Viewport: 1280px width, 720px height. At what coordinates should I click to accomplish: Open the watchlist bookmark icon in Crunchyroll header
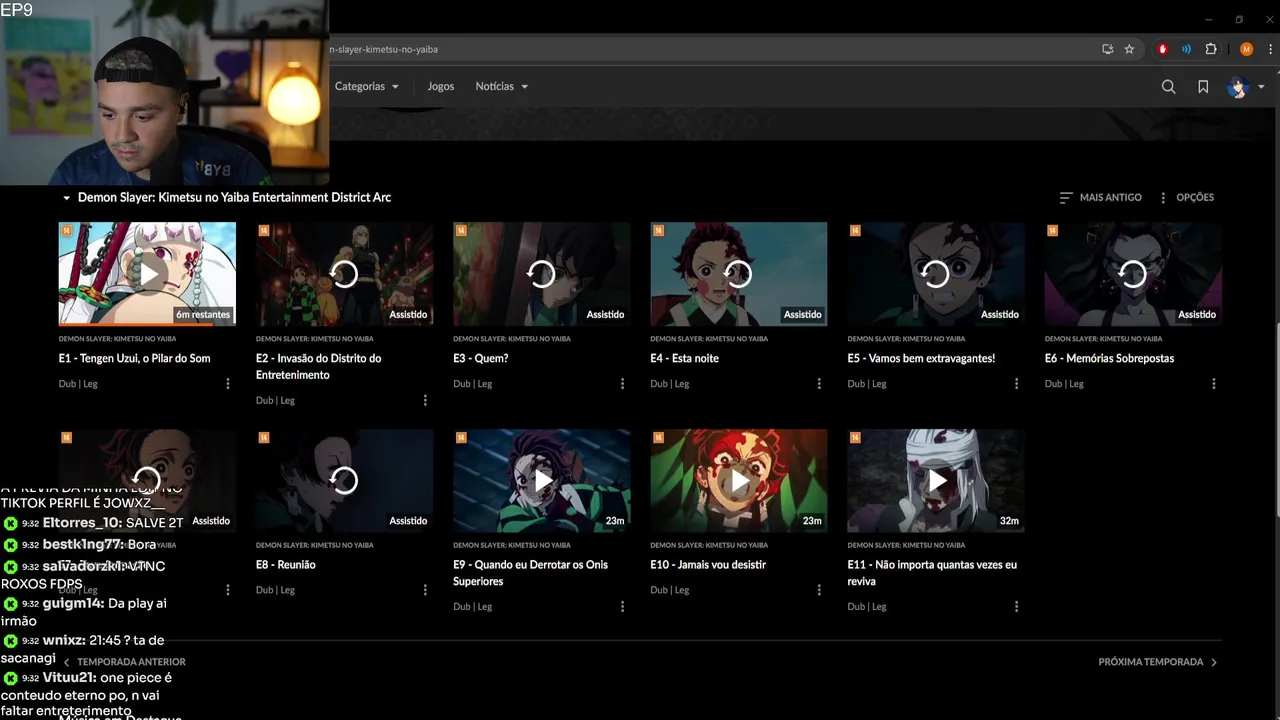tap(1203, 87)
